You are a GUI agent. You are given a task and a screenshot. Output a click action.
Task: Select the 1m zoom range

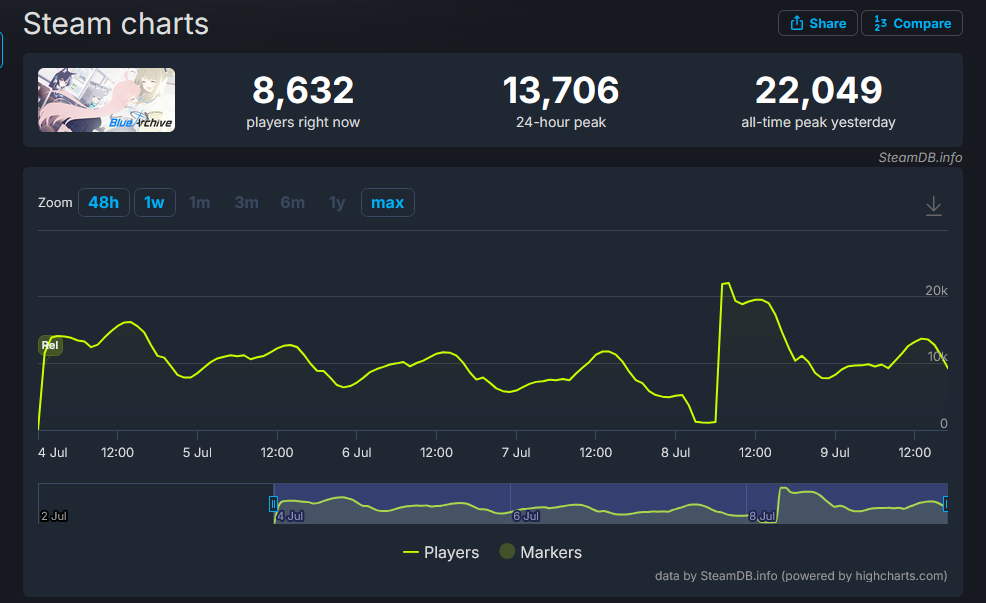[200, 202]
